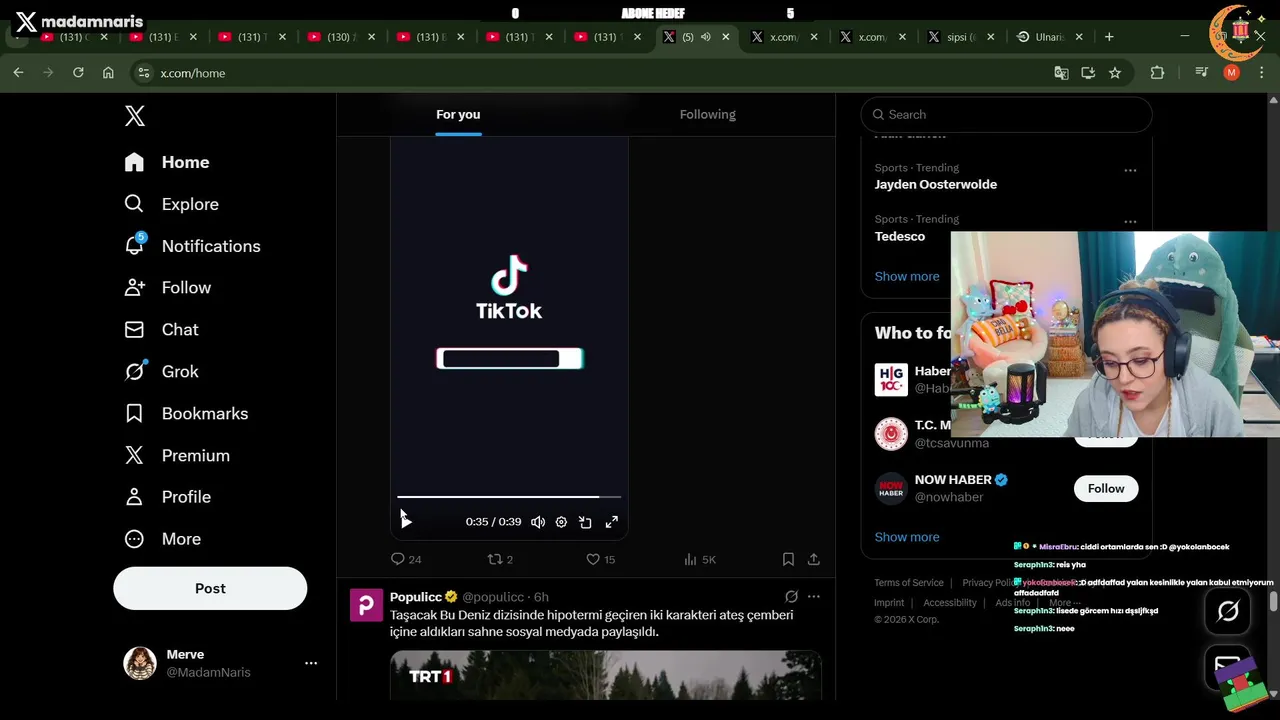This screenshot has width=1280, height=720.
Task: Toggle video picture-in-picture mode
Action: point(586,522)
